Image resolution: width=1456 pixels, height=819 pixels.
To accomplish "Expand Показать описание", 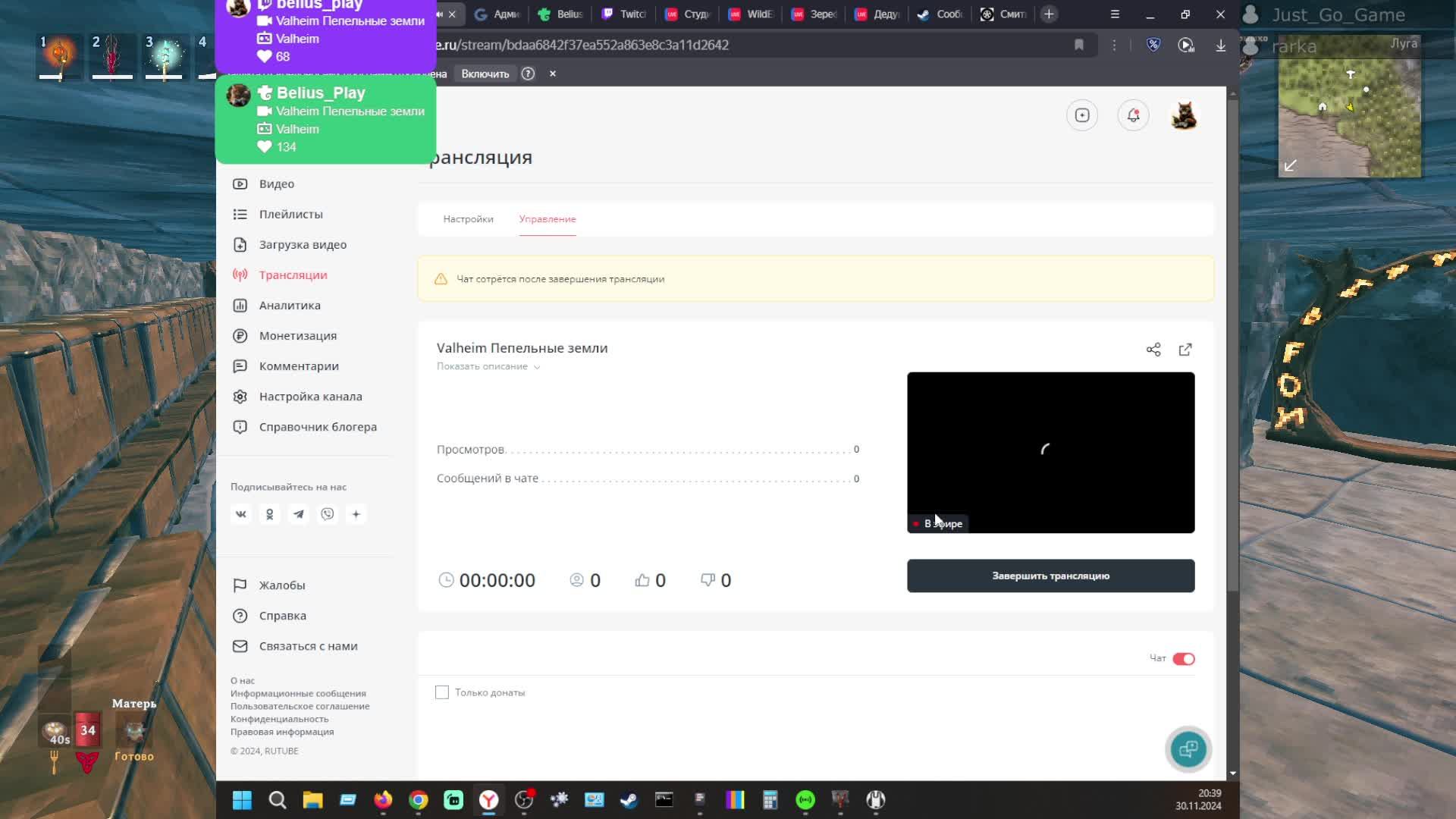I will (x=488, y=366).
